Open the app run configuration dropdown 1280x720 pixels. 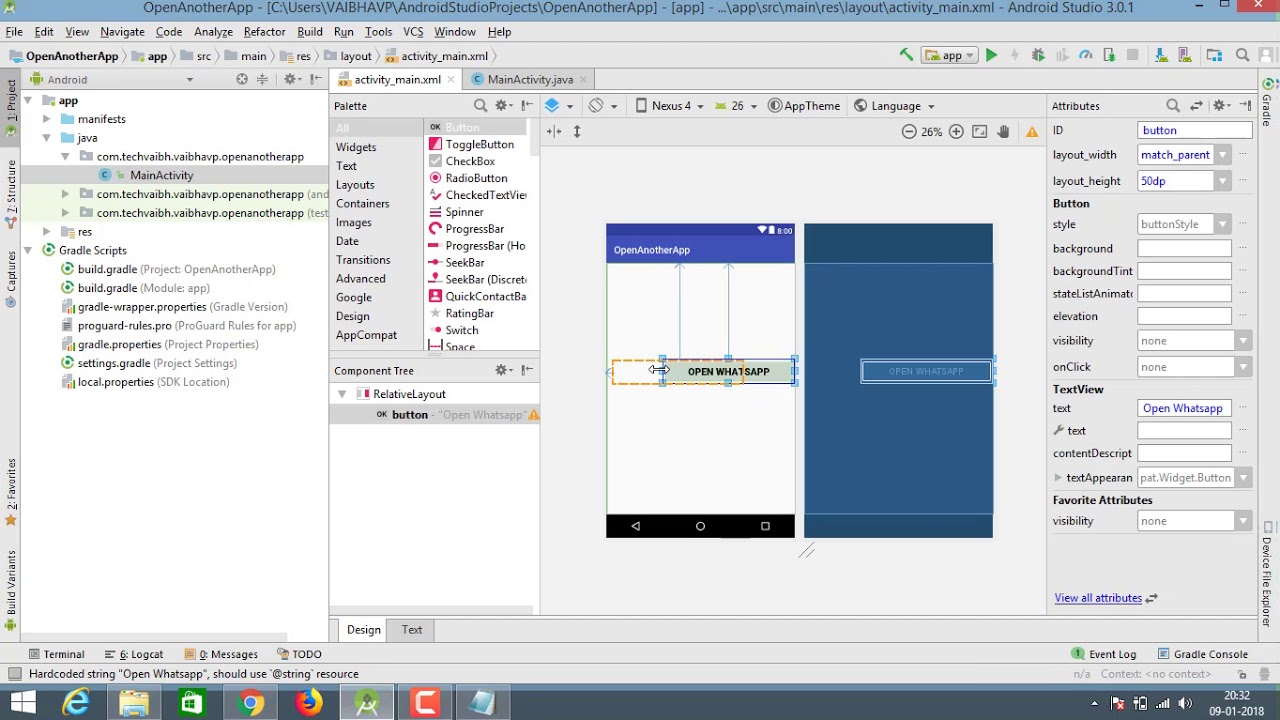[x=949, y=55]
